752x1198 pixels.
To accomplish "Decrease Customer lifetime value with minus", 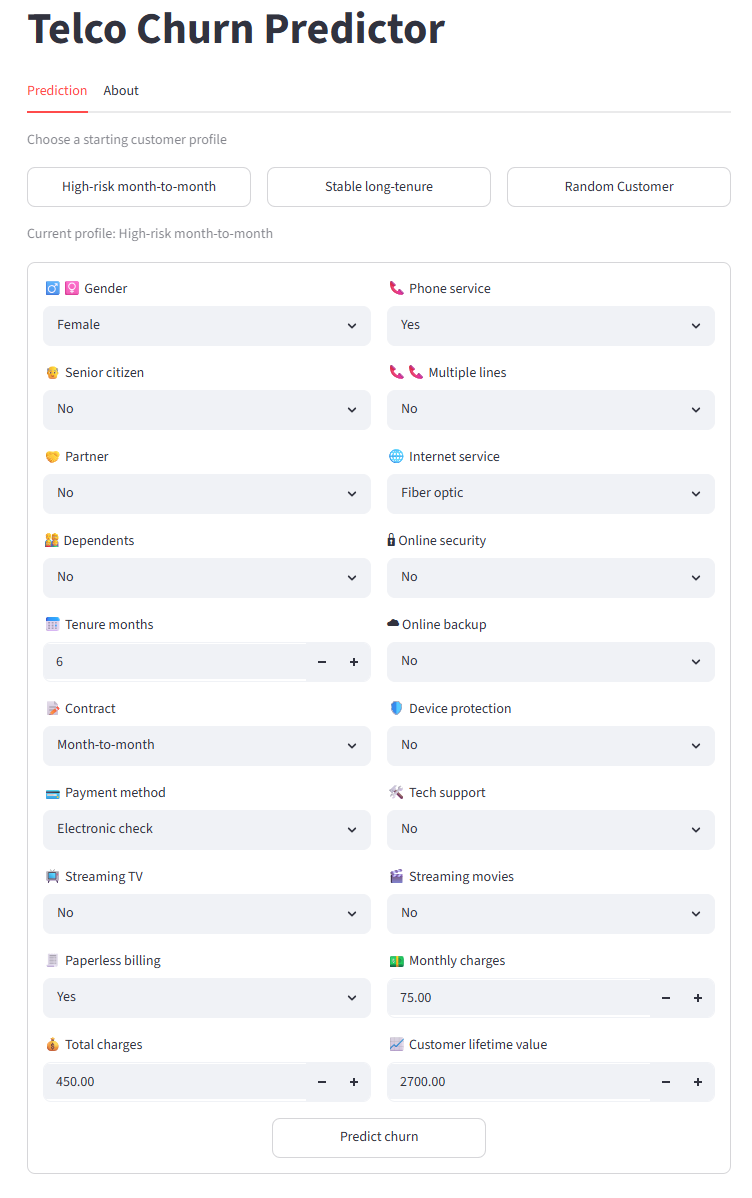I will click(666, 1082).
